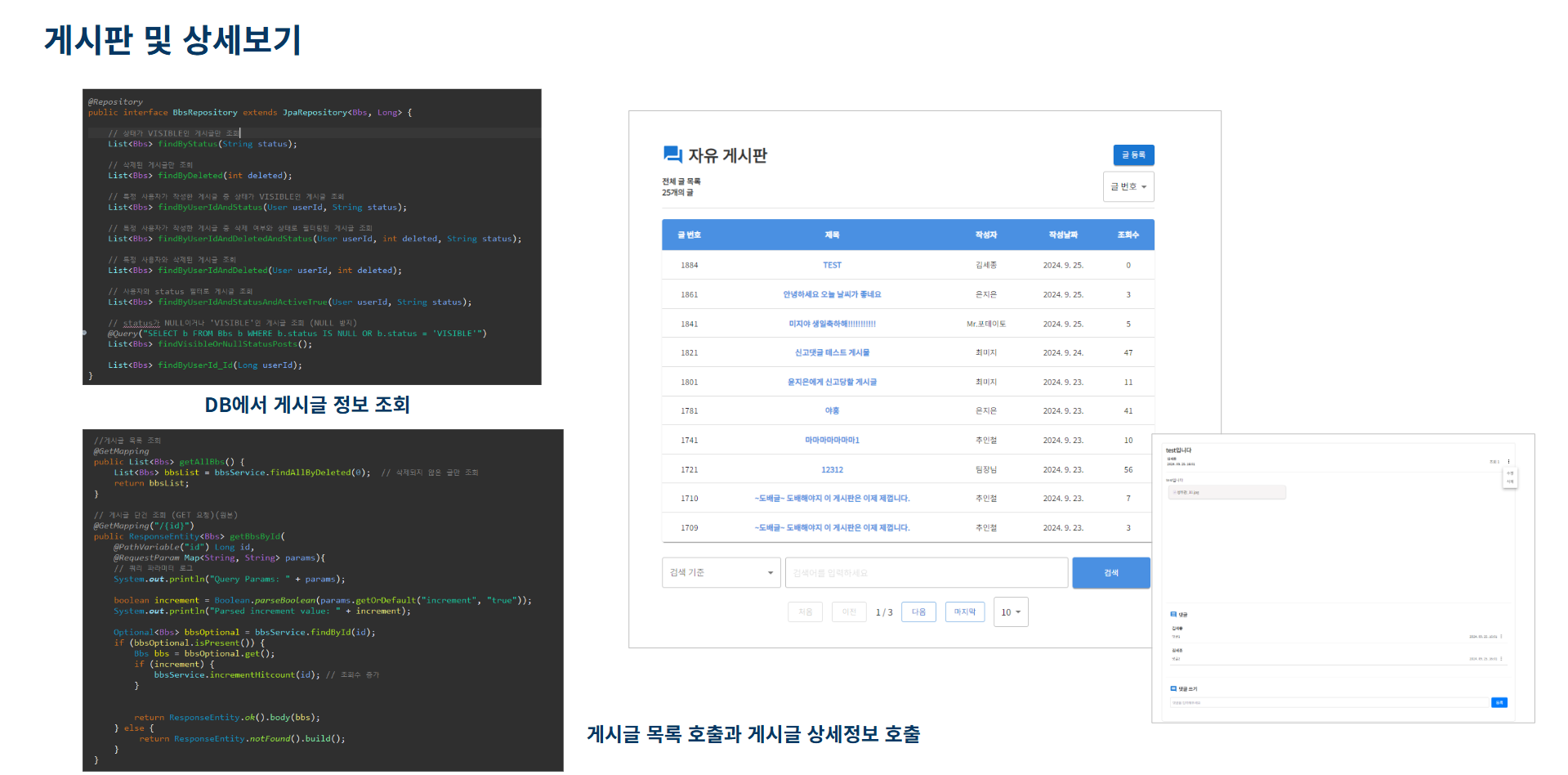This screenshot has height=775, width=1568.
Task: Go to the next page with 다음
Action: [918, 612]
